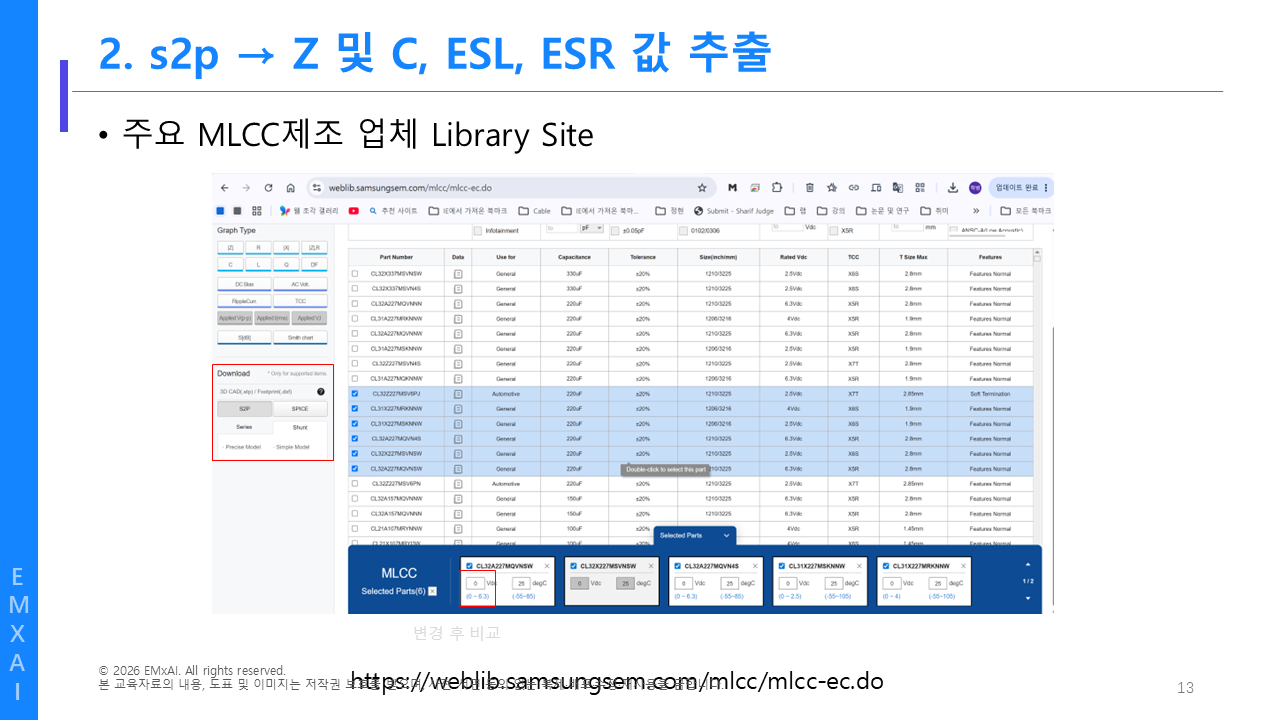Open the Submit - Sharif Judge bookmark
Viewport: 1280px width, 720px height.
(734, 211)
